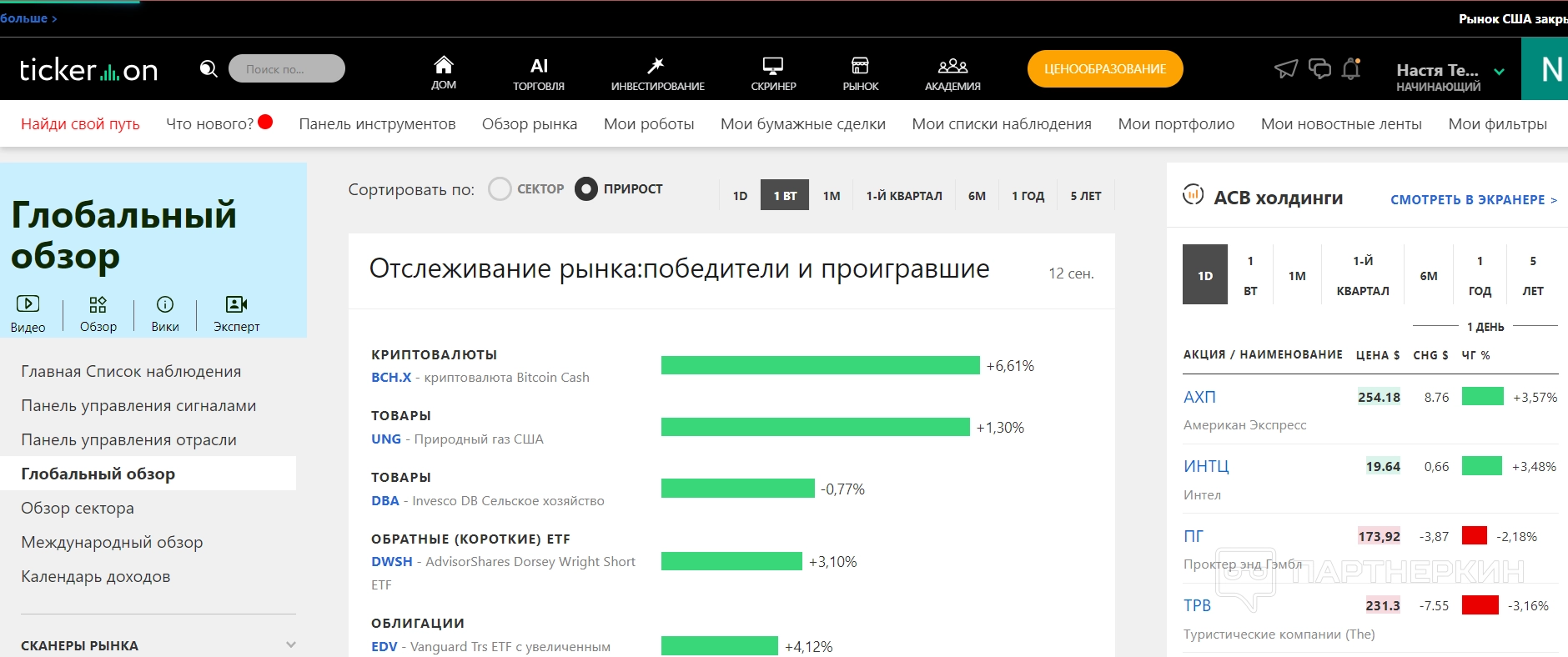The image size is (1568, 657).
Task: Open Календарь доходов in sidebar
Action: (x=95, y=576)
